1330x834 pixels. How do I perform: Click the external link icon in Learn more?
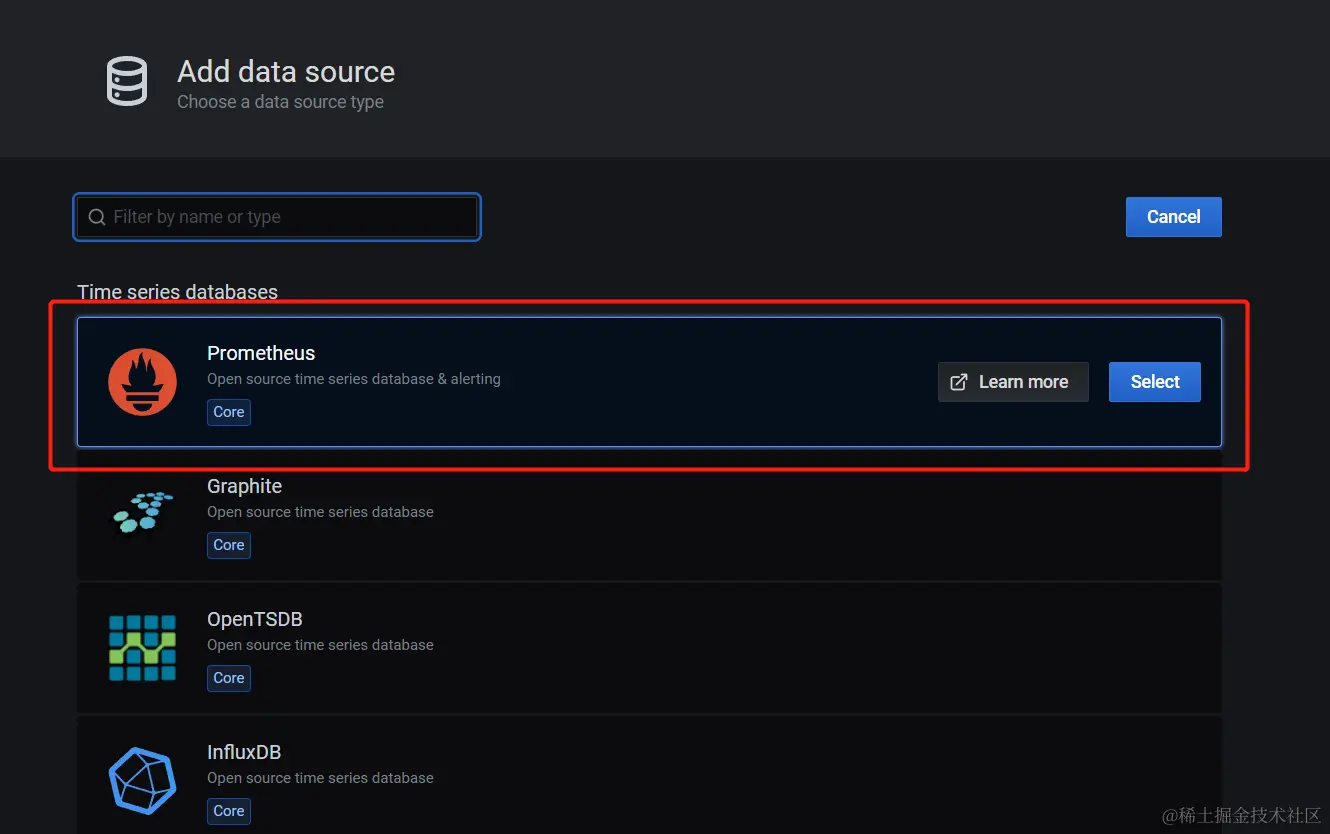coord(958,382)
